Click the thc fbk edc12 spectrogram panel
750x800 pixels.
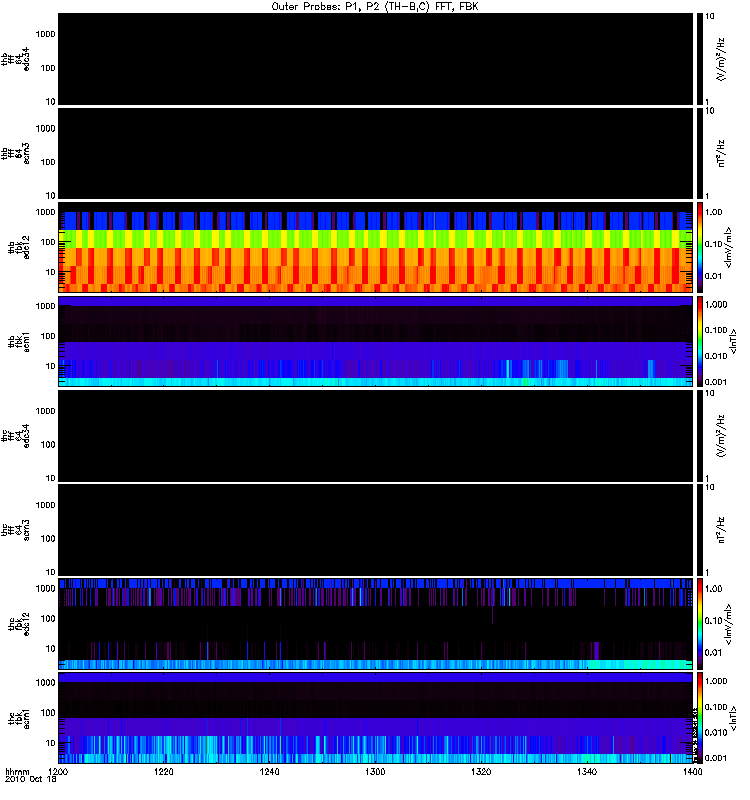[376, 623]
